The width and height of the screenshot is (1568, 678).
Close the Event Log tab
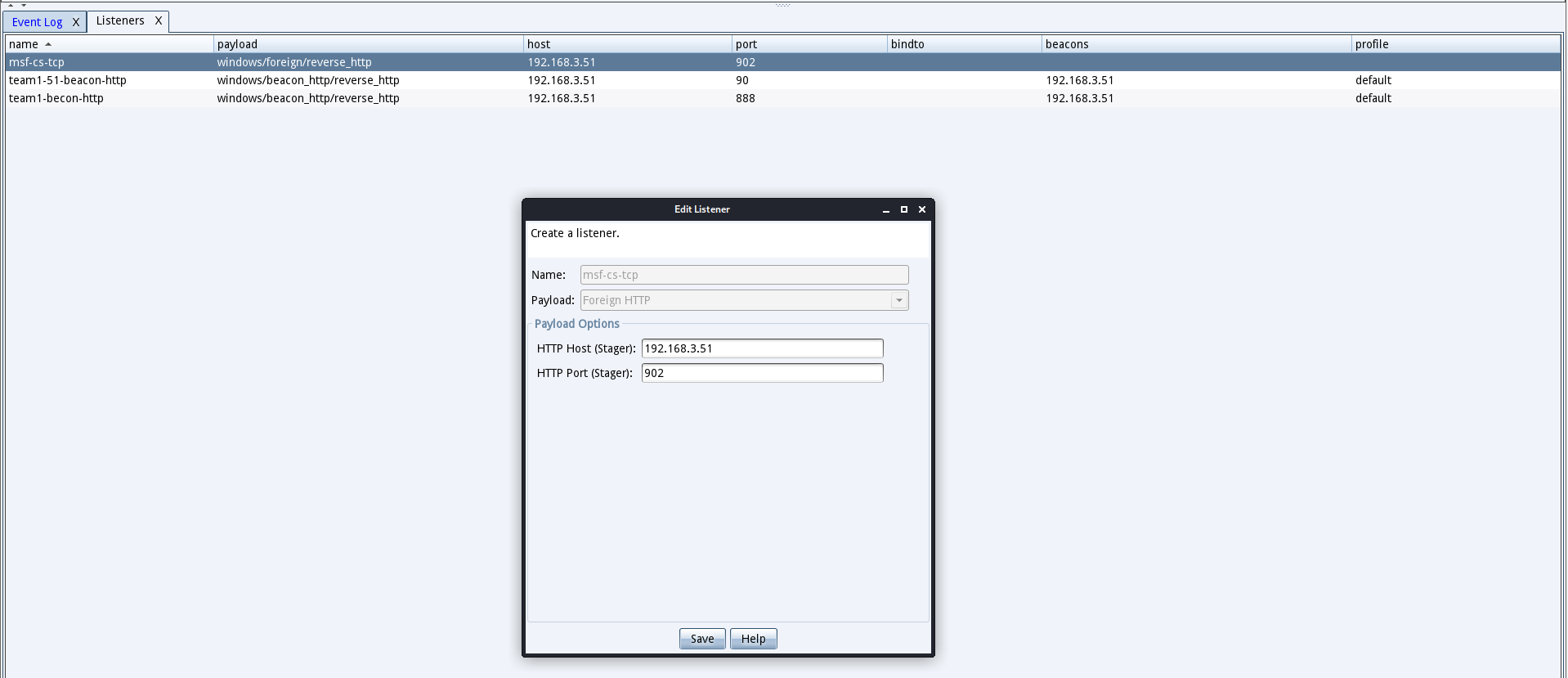tap(75, 22)
